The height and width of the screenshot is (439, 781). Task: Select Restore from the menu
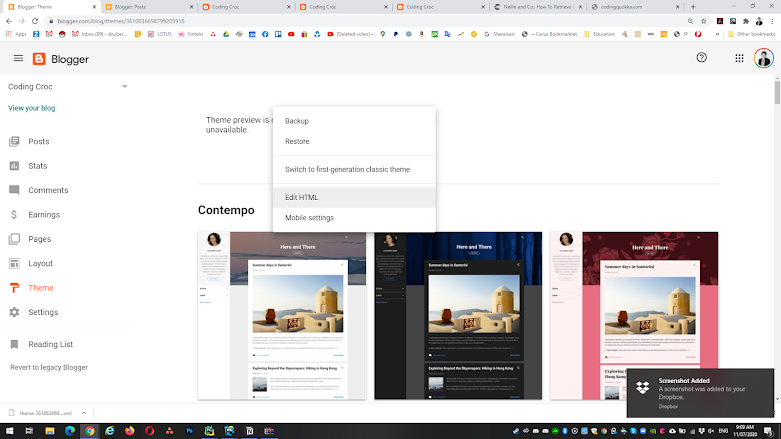[x=354, y=142]
